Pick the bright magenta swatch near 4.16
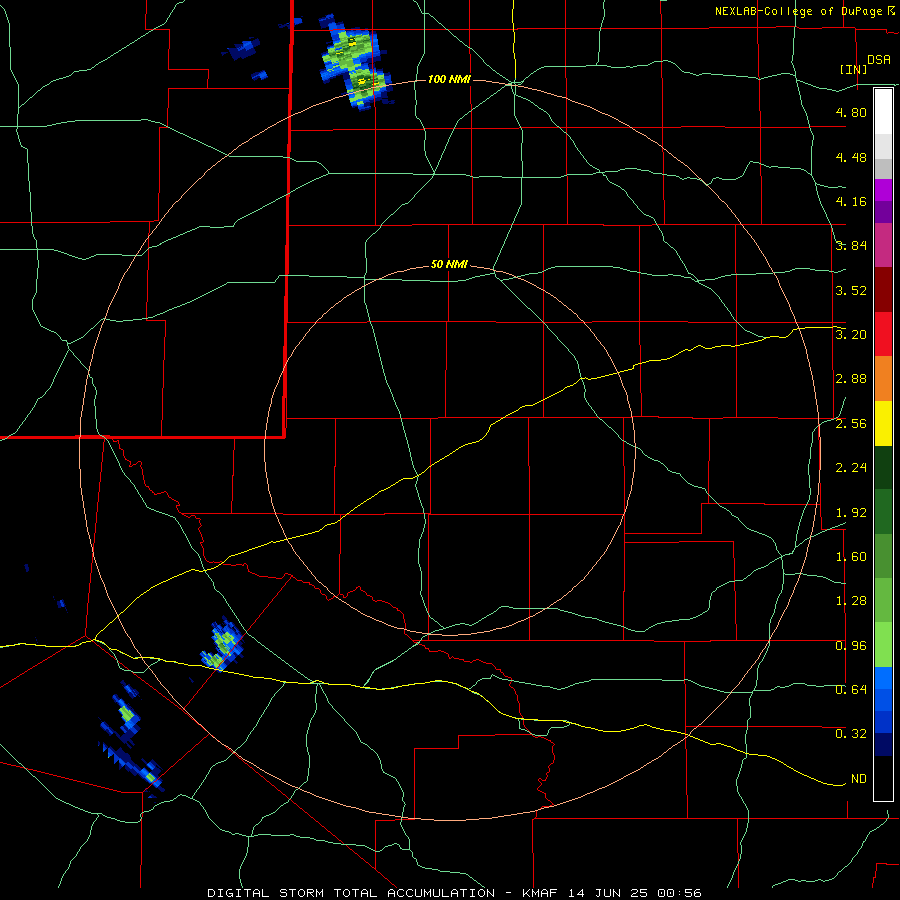Image resolution: width=900 pixels, height=900 pixels. [883, 191]
